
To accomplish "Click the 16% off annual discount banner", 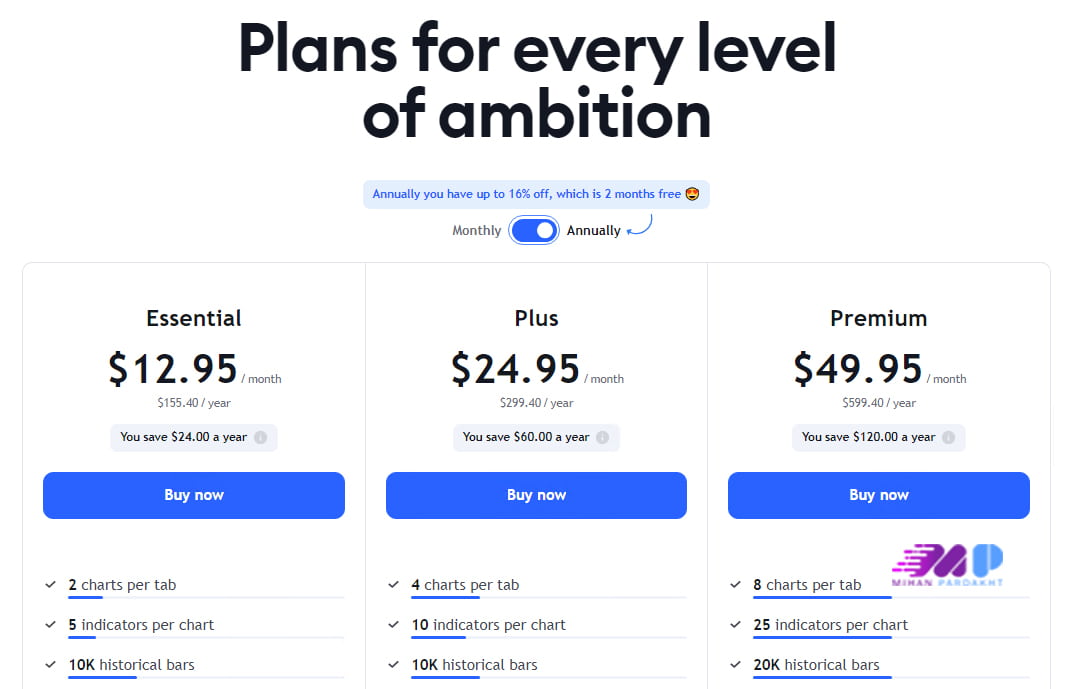I will (x=536, y=194).
